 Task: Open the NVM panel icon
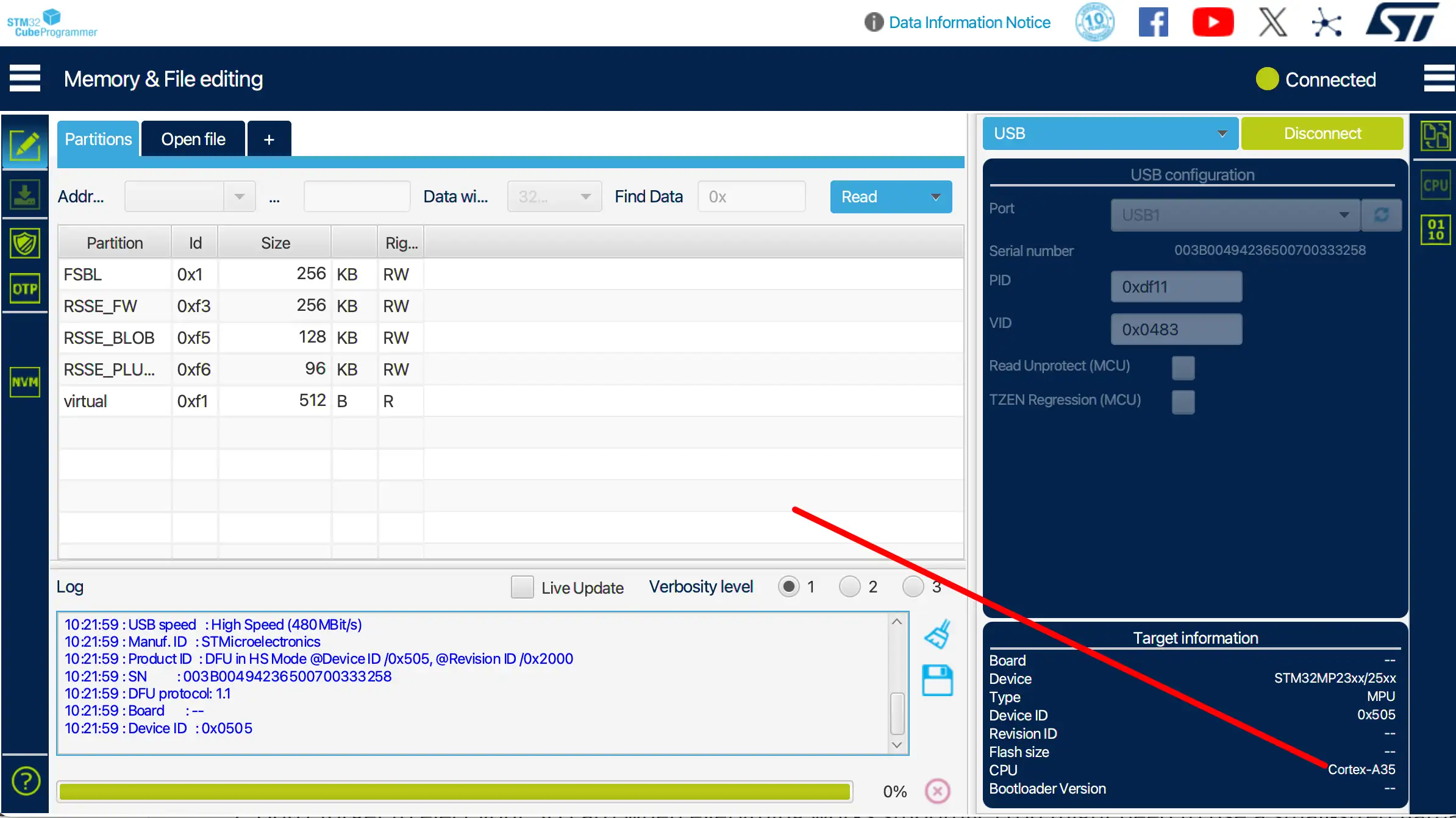click(25, 382)
